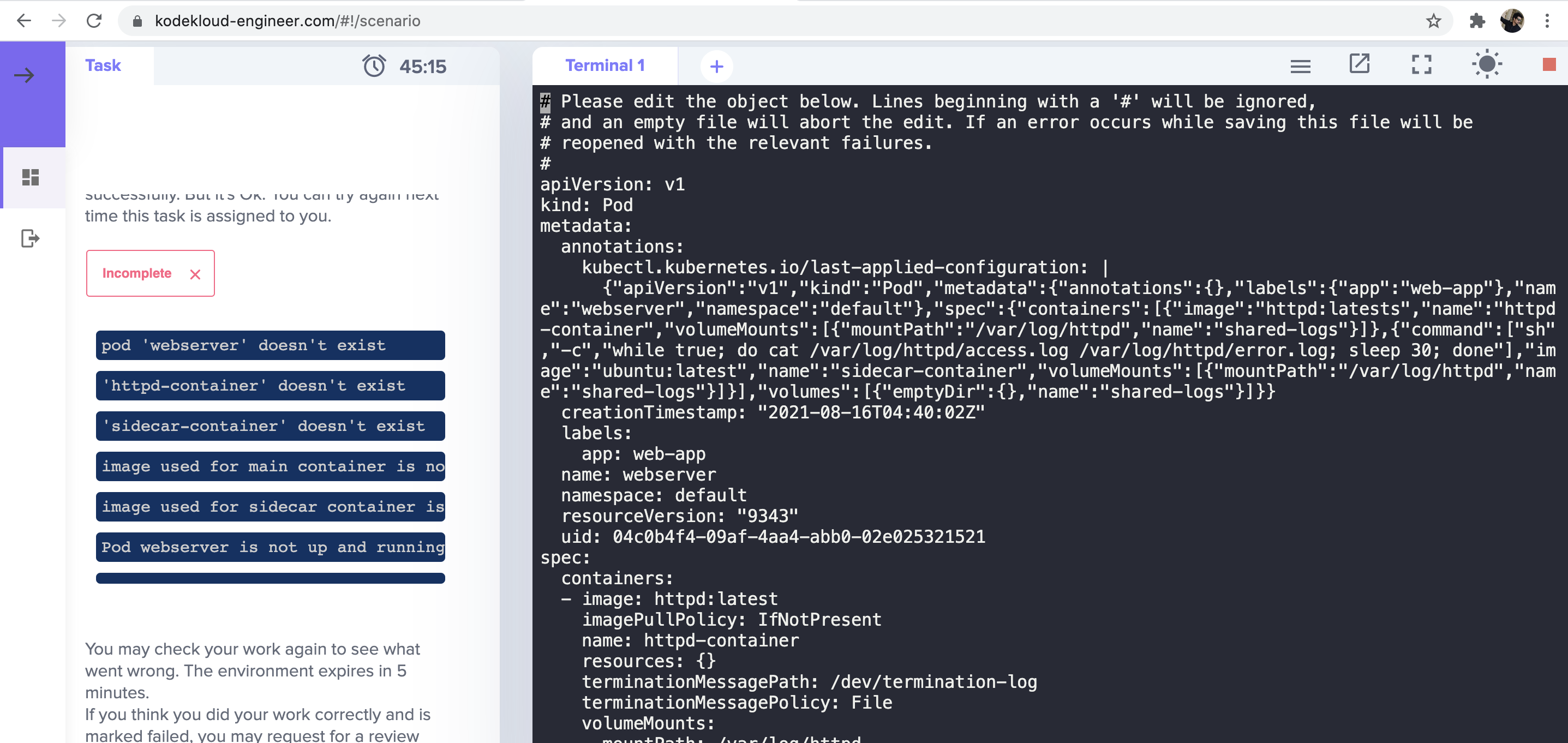Image resolution: width=1568 pixels, height=743 pixels.
Task: Open the terminal hamburger menu
Action: [x=1300, y=65]
